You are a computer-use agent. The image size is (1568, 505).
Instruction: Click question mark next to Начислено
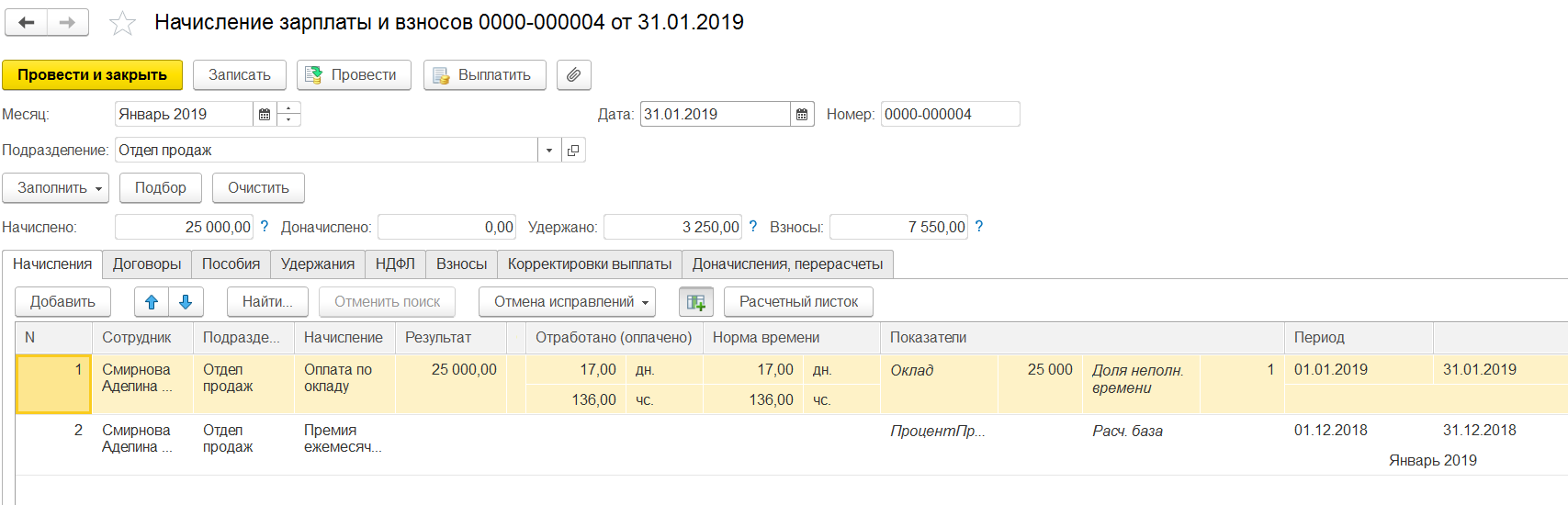click(x=265, y=227)
